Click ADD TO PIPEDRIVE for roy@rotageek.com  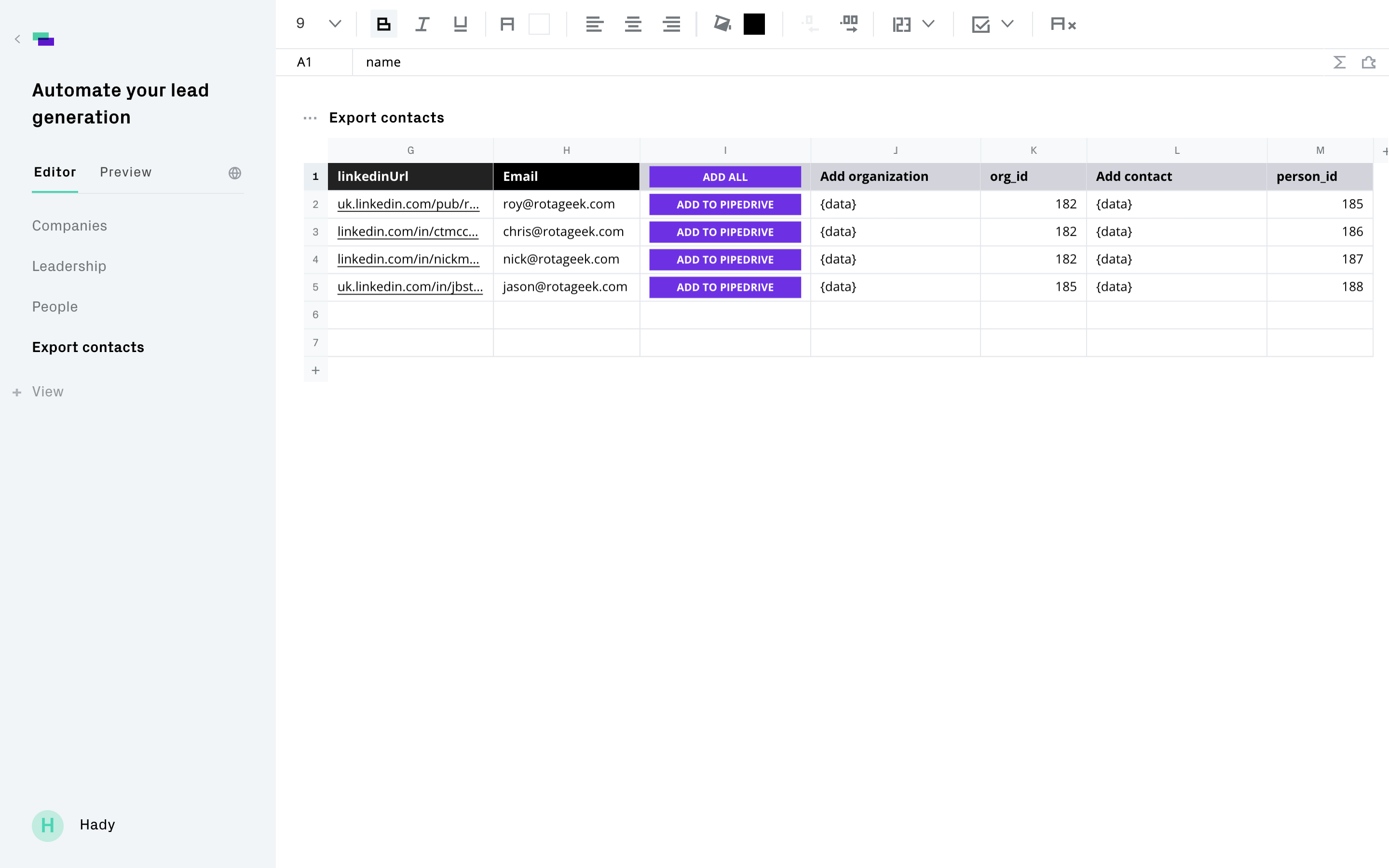[725, 204]
